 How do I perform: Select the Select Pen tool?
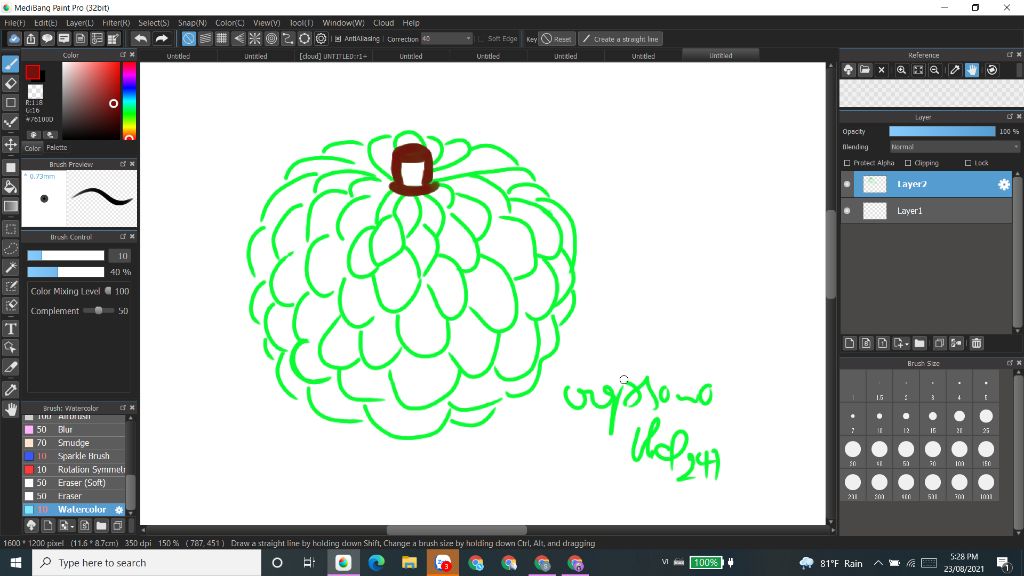point(10,286)
